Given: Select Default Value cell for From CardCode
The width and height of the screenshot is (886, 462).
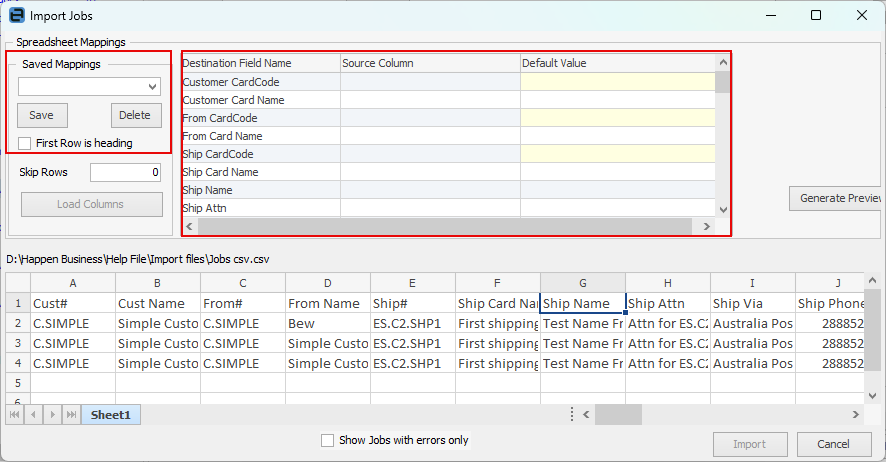Looking at the screenshot, I should (618, 118).
